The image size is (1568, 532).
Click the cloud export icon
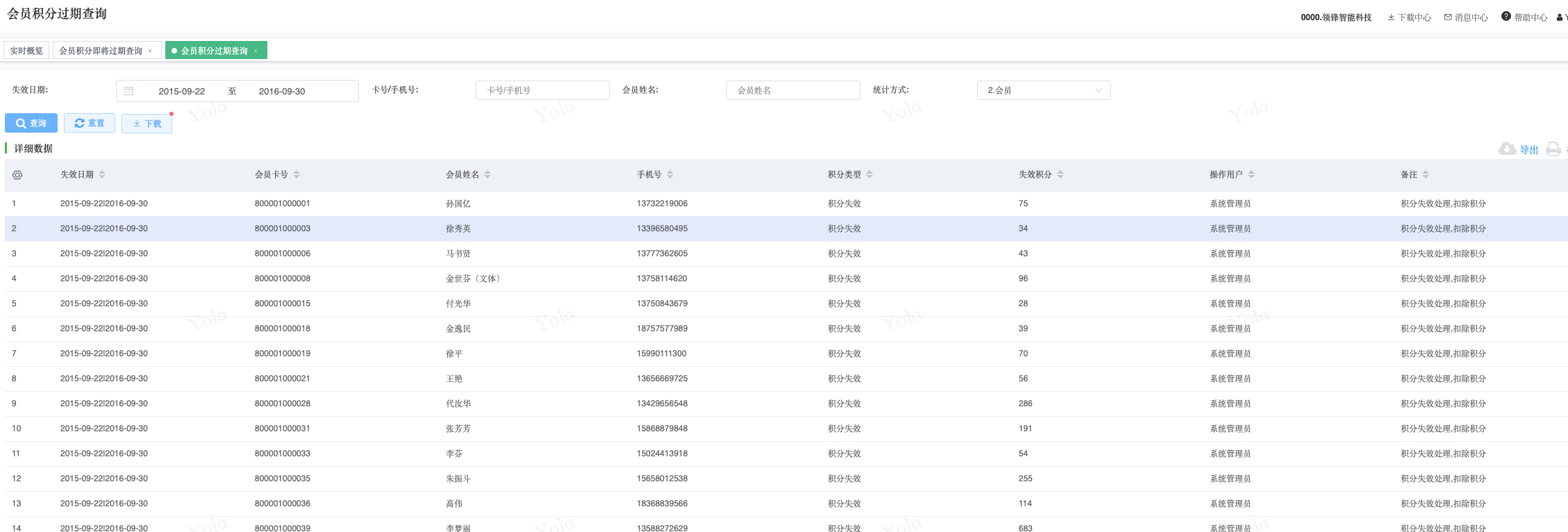(1507, 149)
